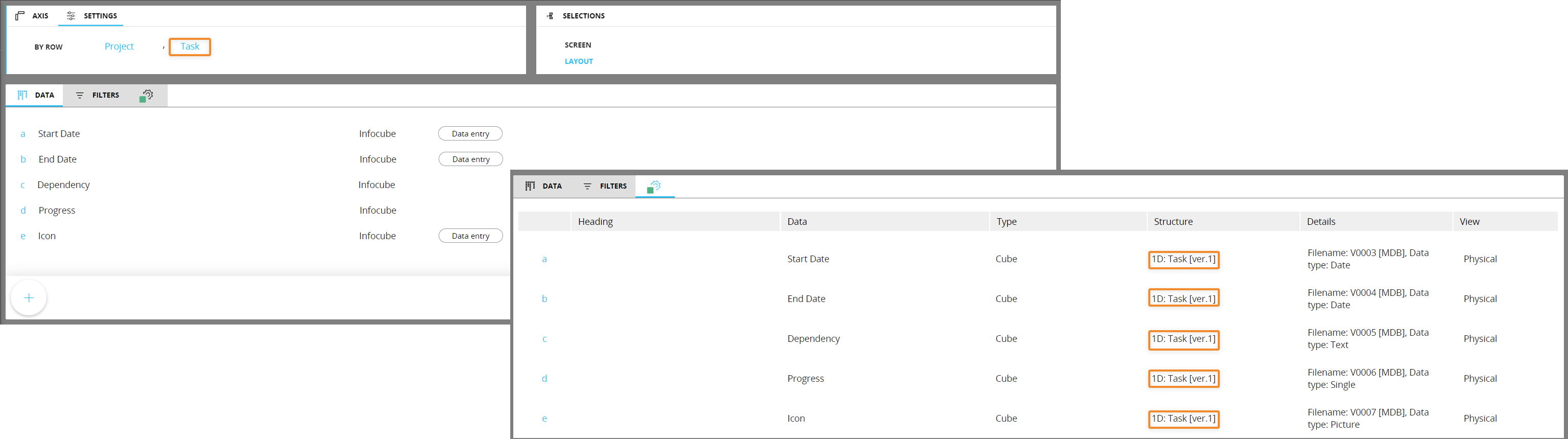Click the Dependency block in left list
Viewport: 1568px width, 439px height.
point(63,184)
